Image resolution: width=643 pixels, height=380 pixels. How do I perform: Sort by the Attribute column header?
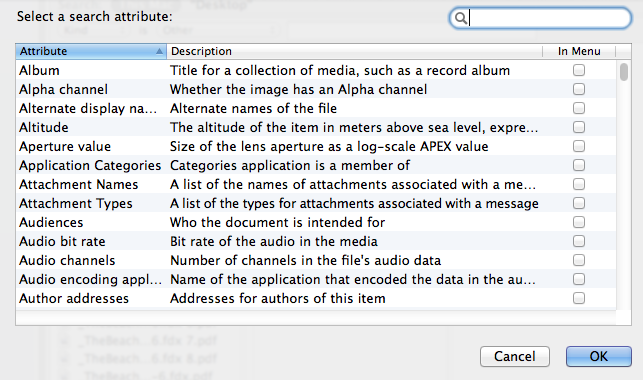(91, 51)
